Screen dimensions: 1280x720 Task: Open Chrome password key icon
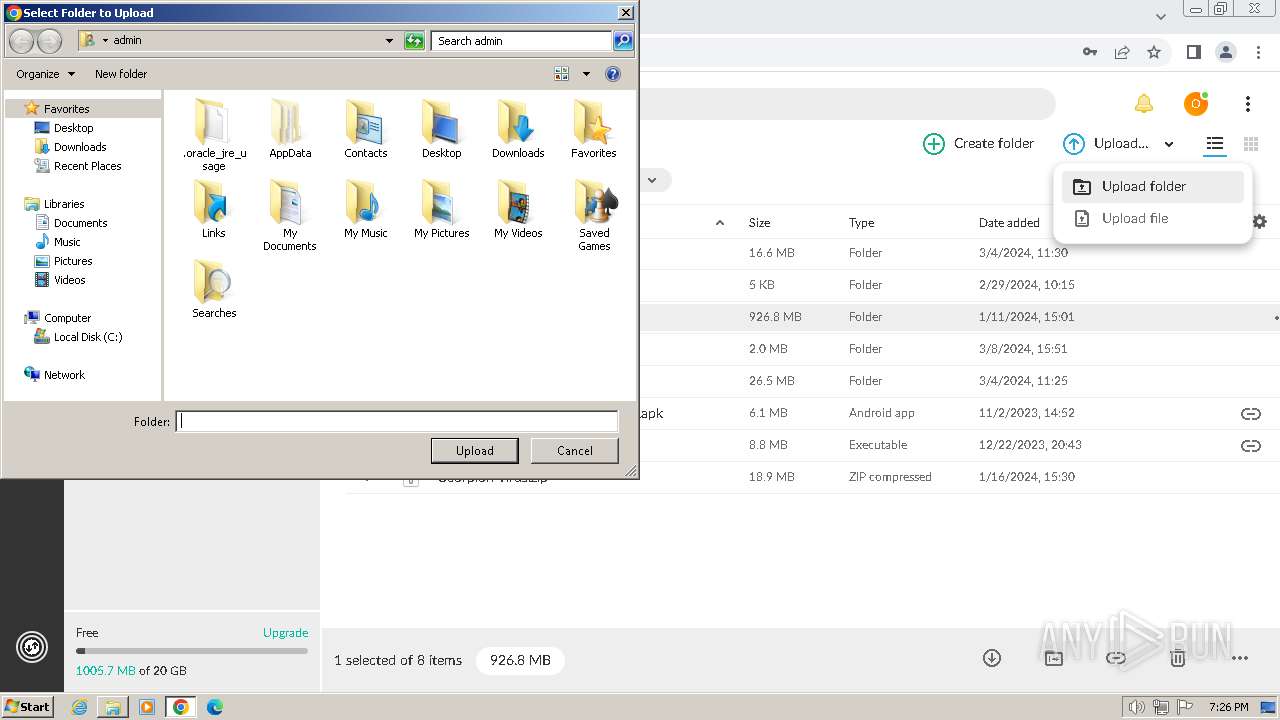(1090, 52)
